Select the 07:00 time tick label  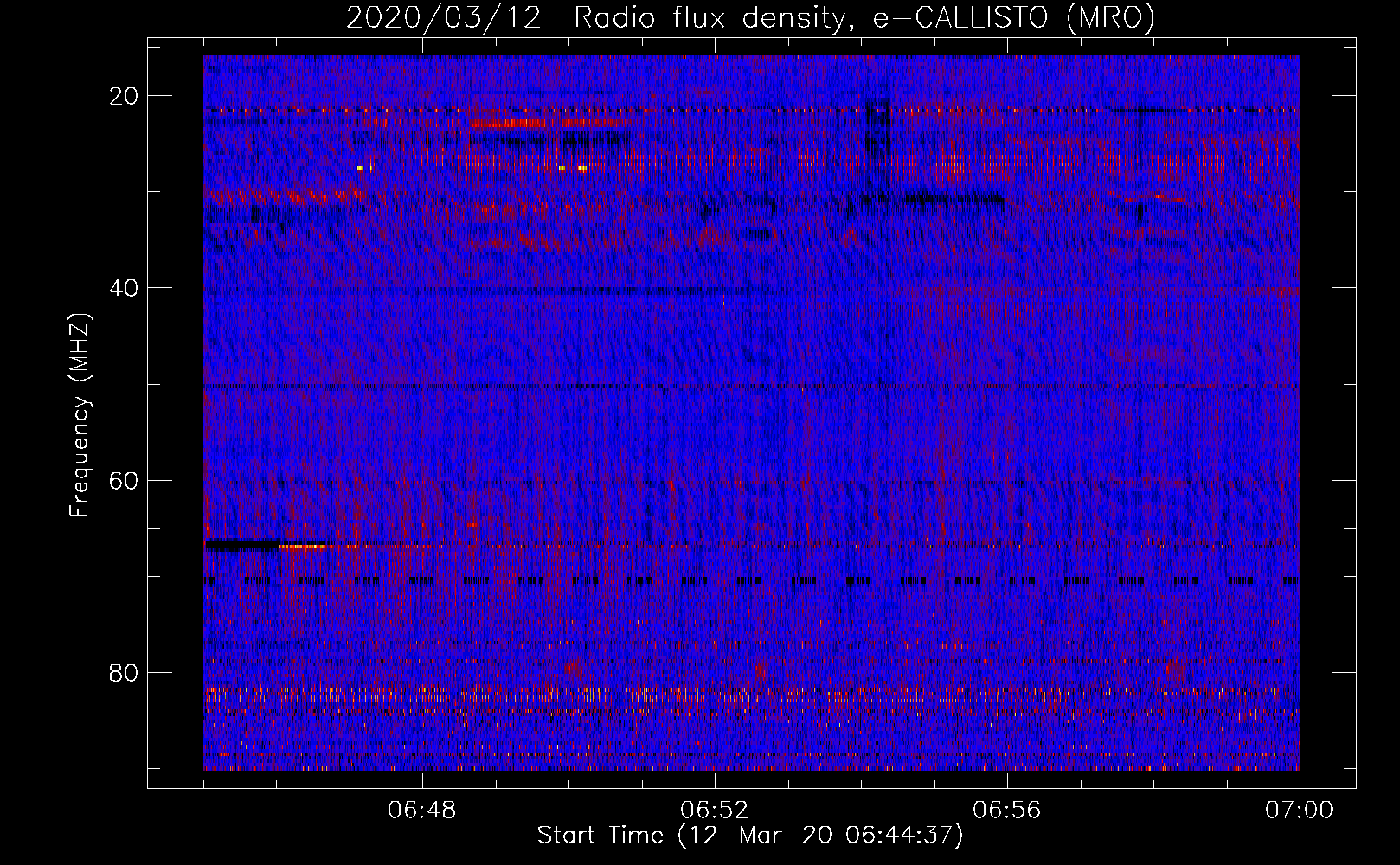[x=1299, y=811]
